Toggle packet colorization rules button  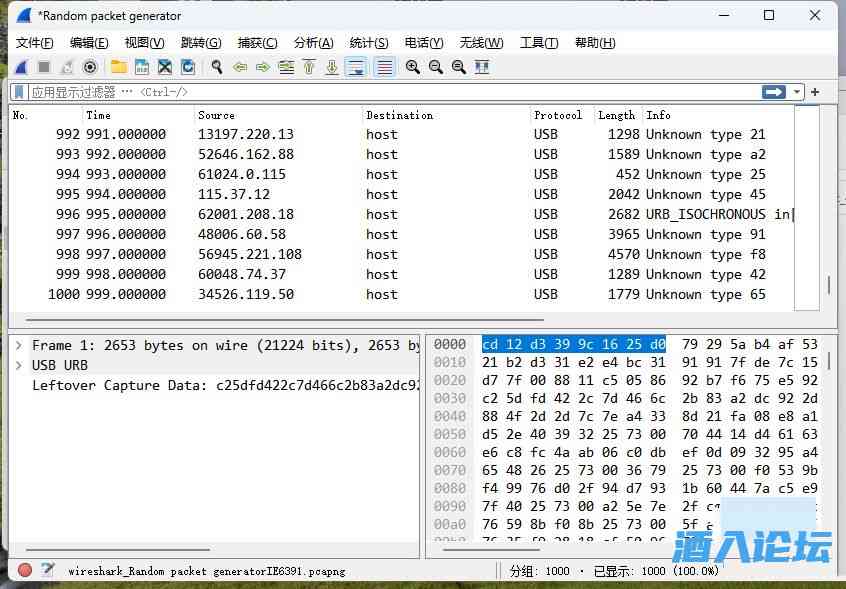(x=384, y=67)
